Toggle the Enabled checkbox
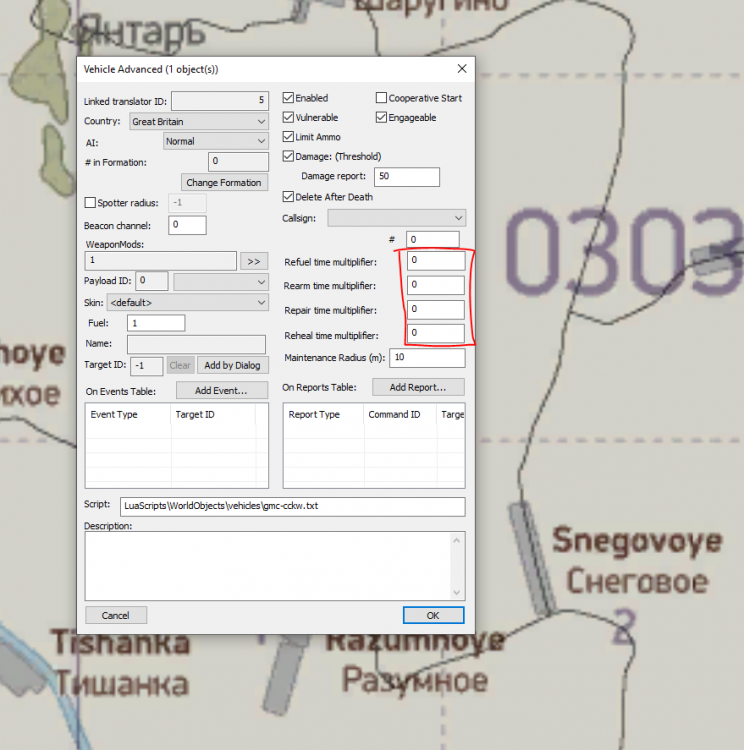Image resolution: width=744 pixels, height=750 pixels. tap(289, 98)
